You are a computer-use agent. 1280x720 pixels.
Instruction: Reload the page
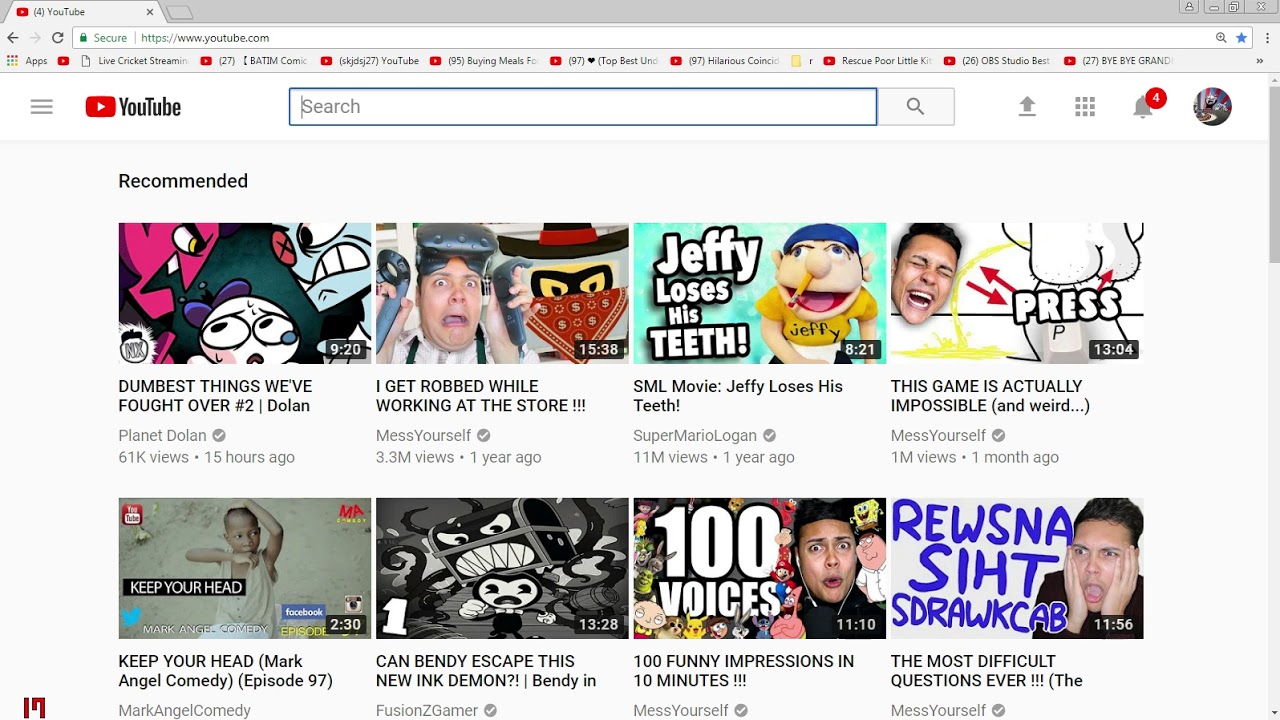point(58,38)
